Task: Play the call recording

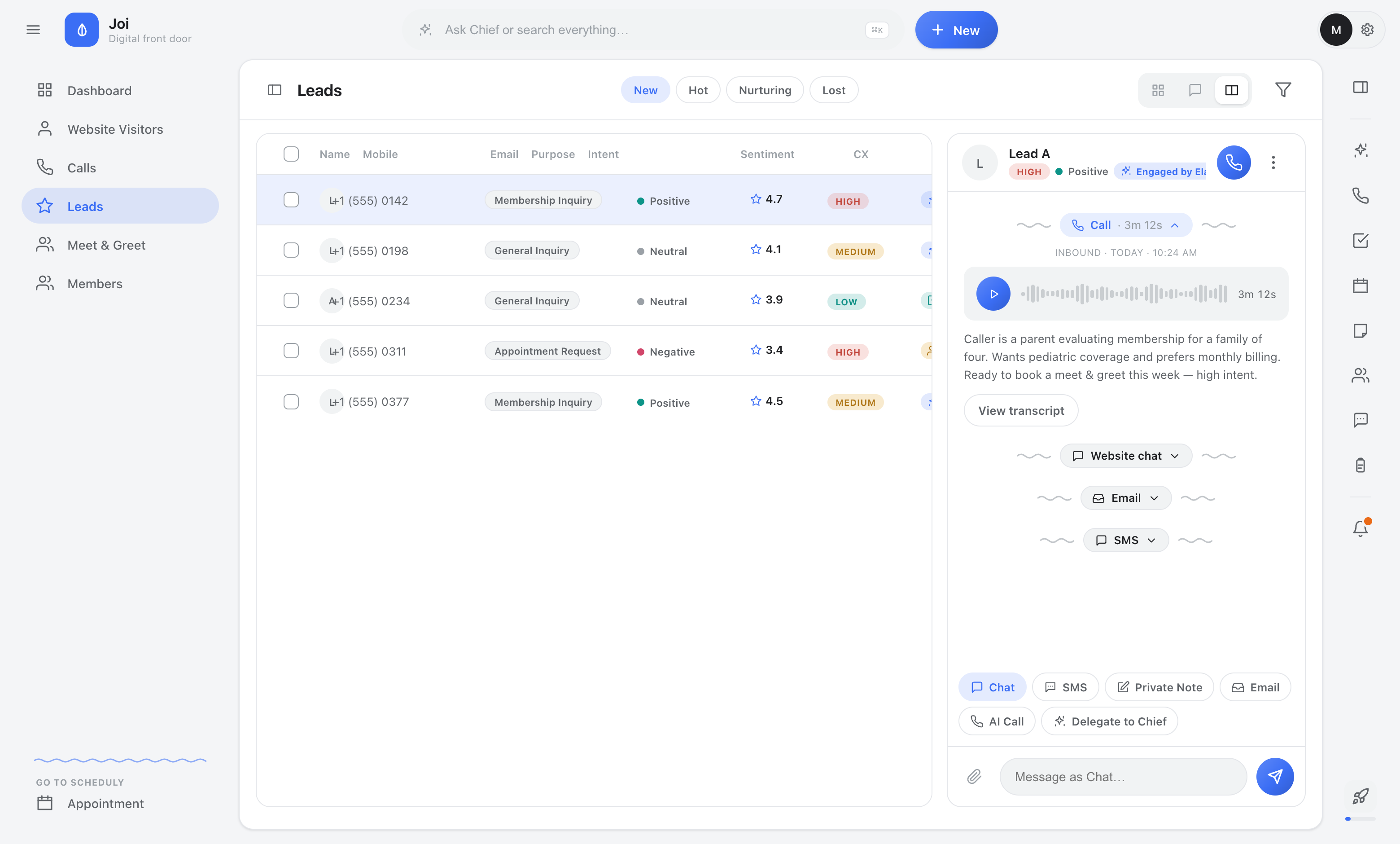Action: click(x=993, y=294)
